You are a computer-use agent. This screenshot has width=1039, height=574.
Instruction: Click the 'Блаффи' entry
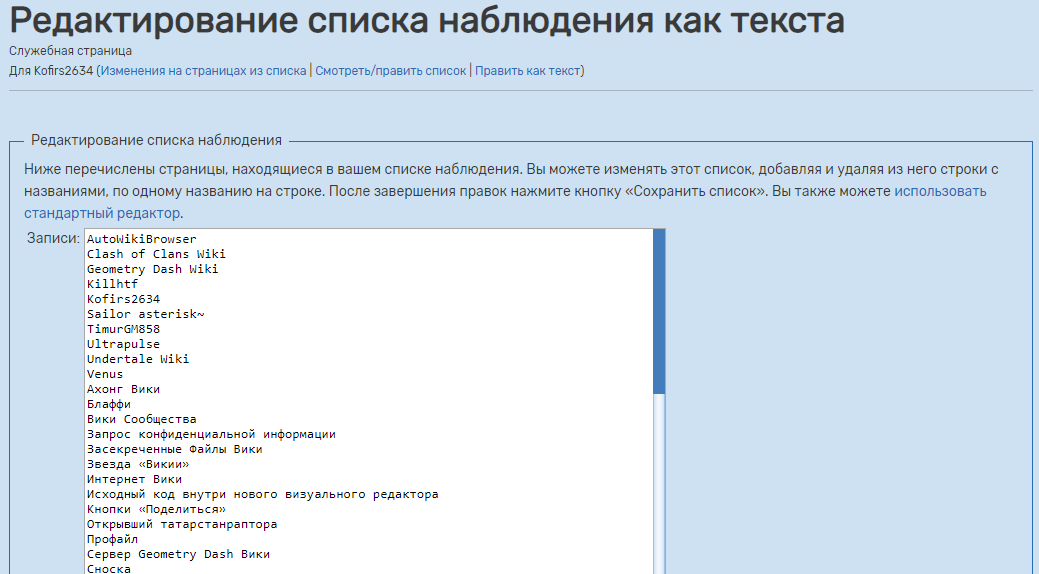[109, 404]
